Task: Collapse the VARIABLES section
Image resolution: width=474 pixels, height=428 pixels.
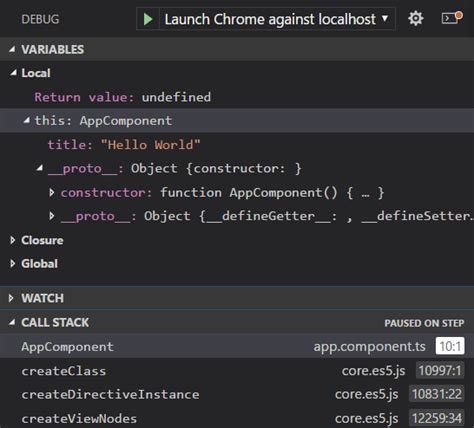Action: 12,49
